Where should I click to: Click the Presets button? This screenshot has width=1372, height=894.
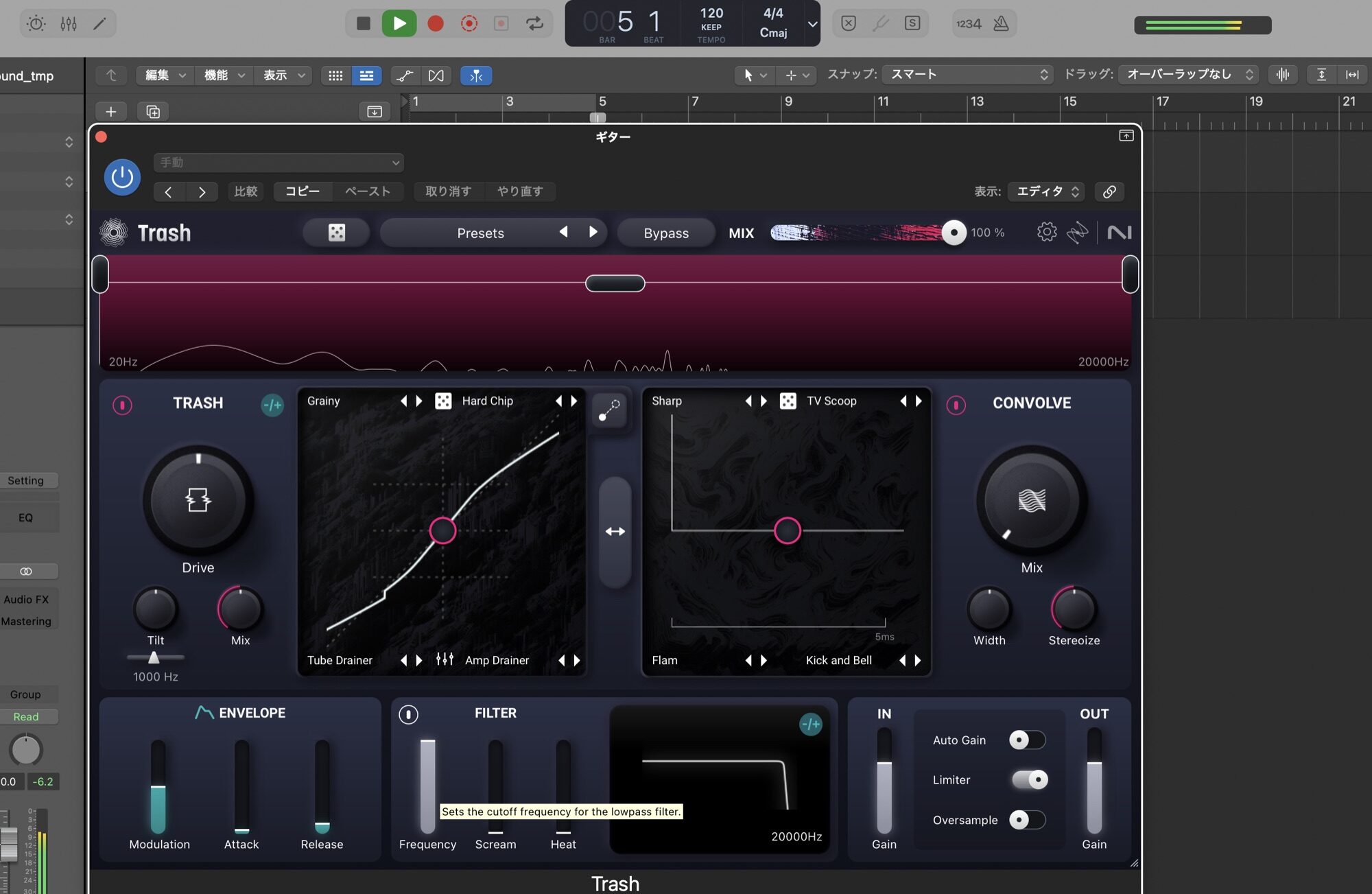[x=480, y=233]
